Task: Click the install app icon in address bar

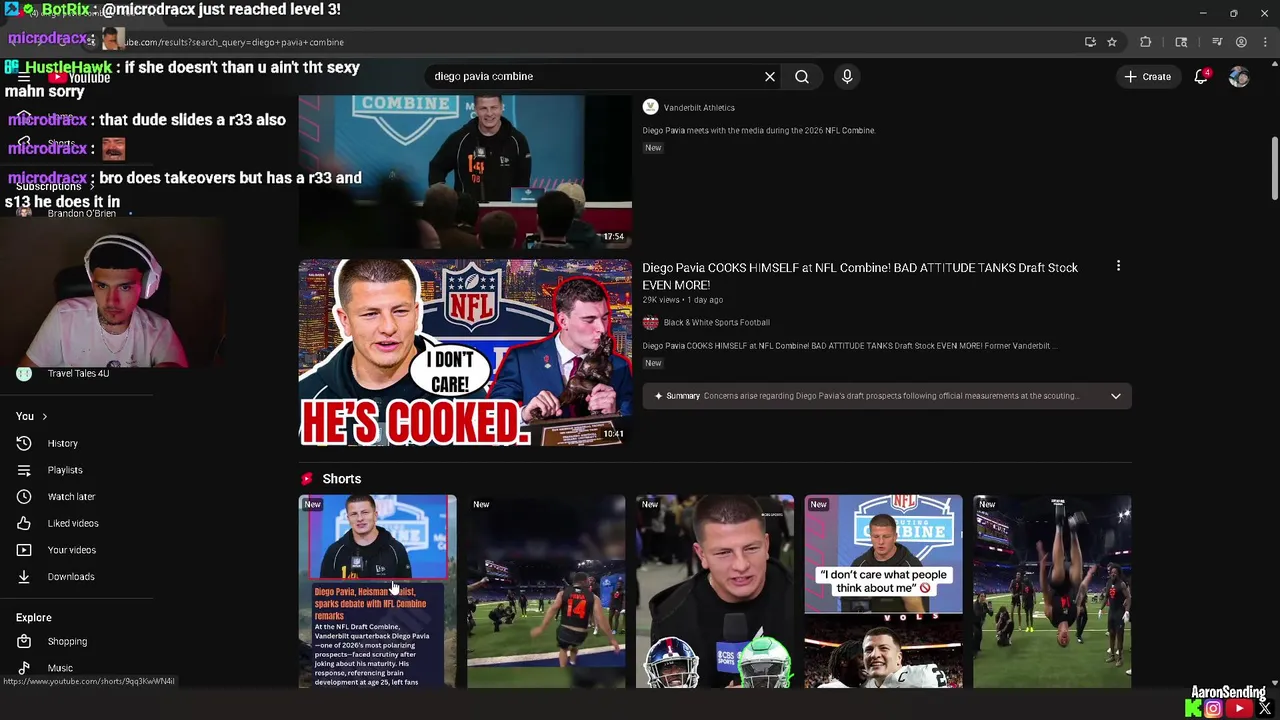Action: [1090, 42]
